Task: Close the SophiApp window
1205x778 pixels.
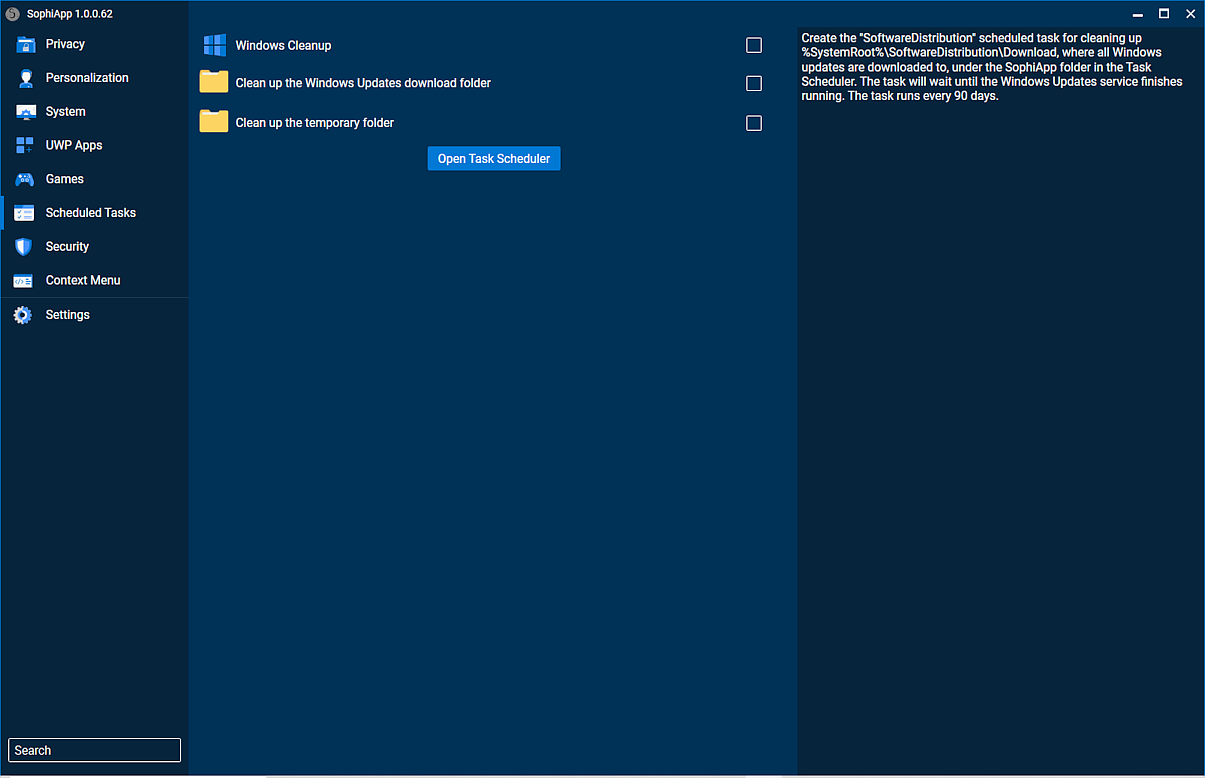Action: coord(1190,14)
